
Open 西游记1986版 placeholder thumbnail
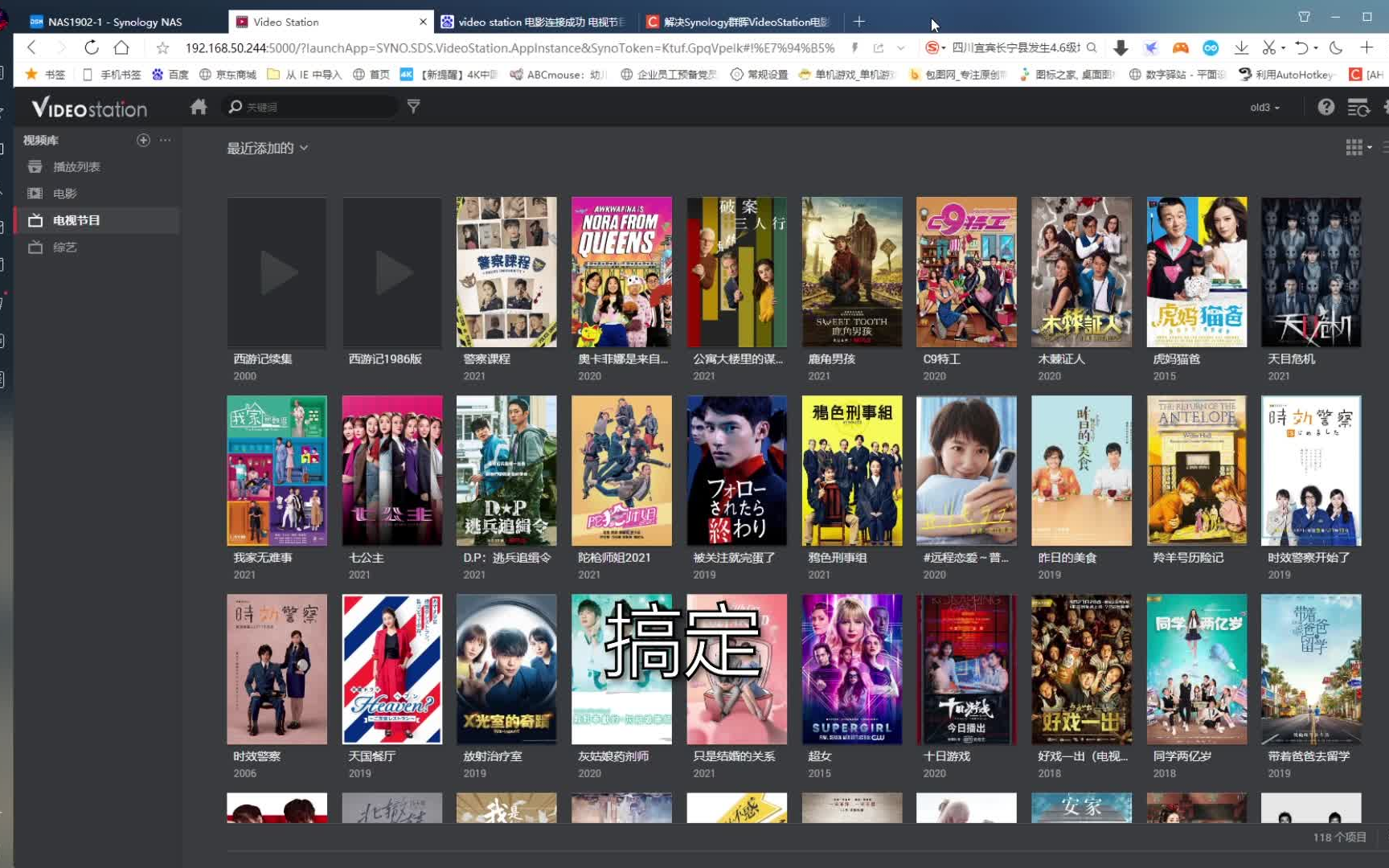pyautogui.click(x=391, y=272)
